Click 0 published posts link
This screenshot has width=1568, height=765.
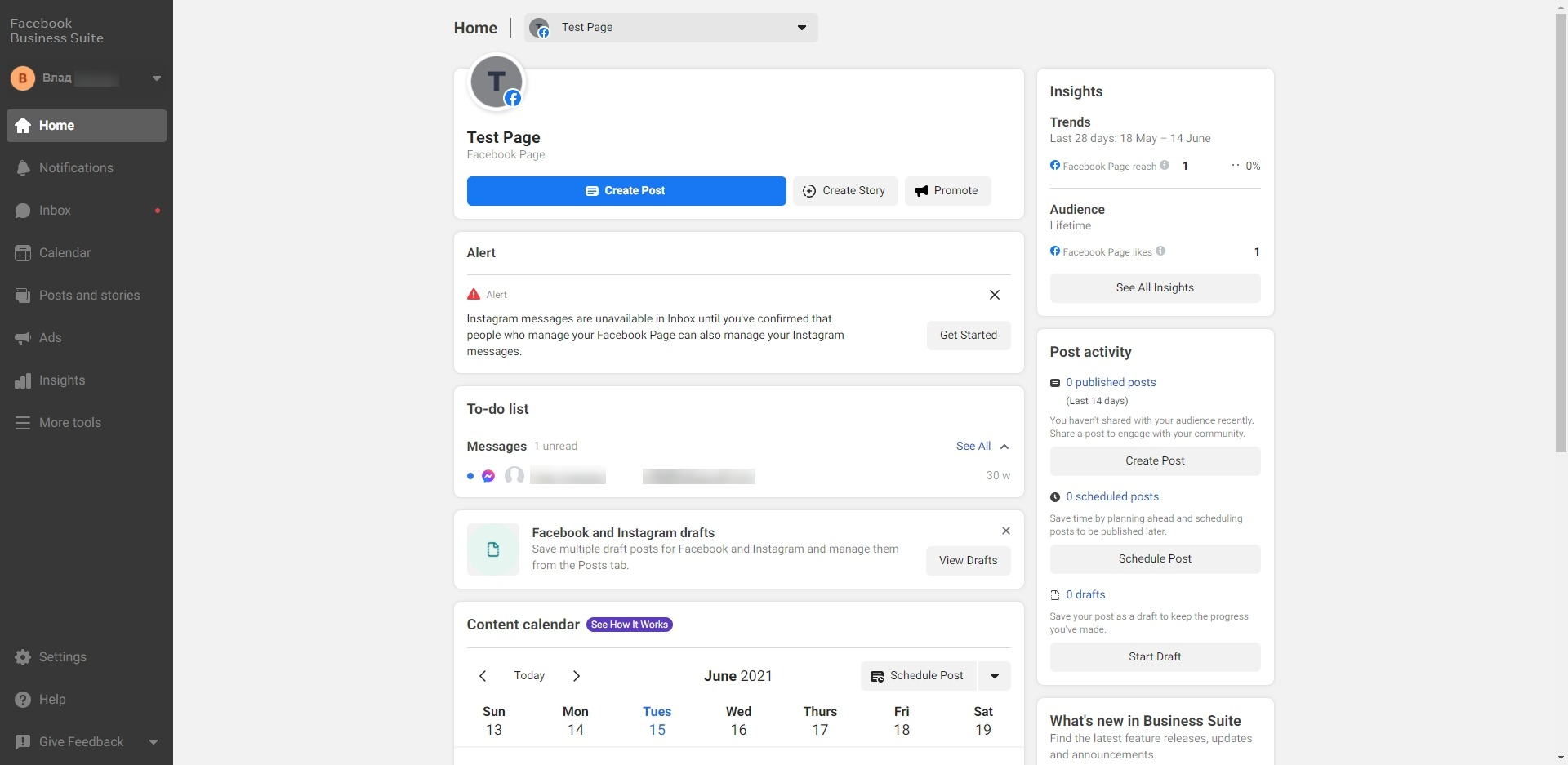pyautogui.click(x=1111, y=383)
